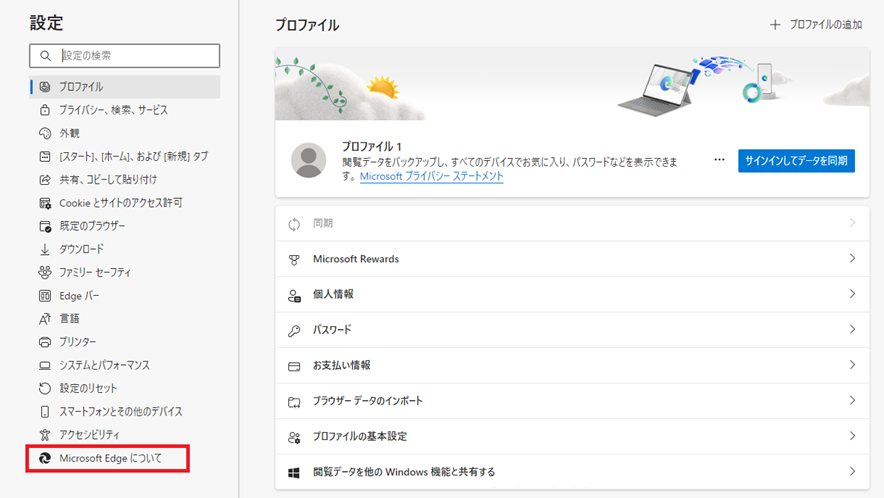Click the search magnifier icon in 設定の検索
The image size is (884, 498).
point(45,56)
